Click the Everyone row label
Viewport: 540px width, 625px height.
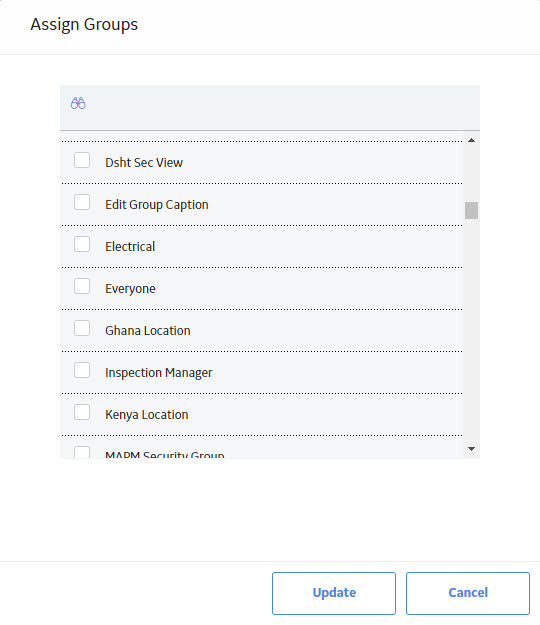[130, 289]
